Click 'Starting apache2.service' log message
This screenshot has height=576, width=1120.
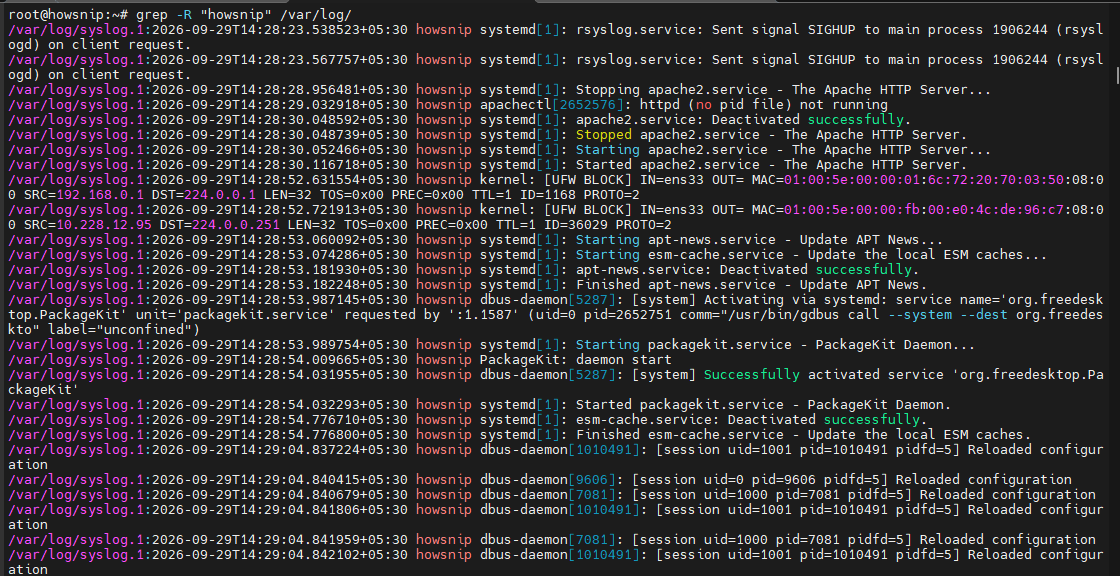tap(784, 149)
